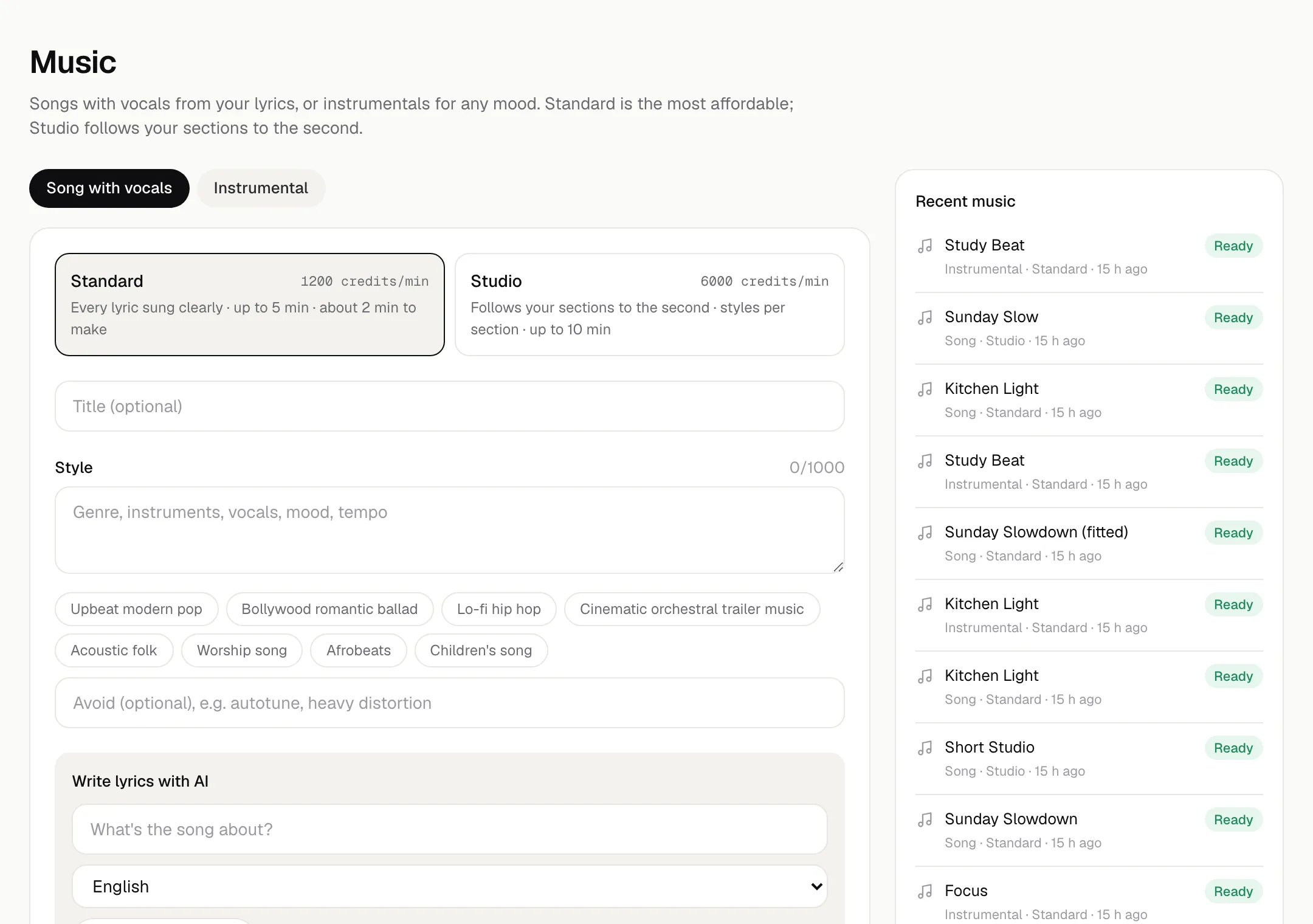
Task: Choose Bollywood romantic ballad style chip
Action: 329,609
